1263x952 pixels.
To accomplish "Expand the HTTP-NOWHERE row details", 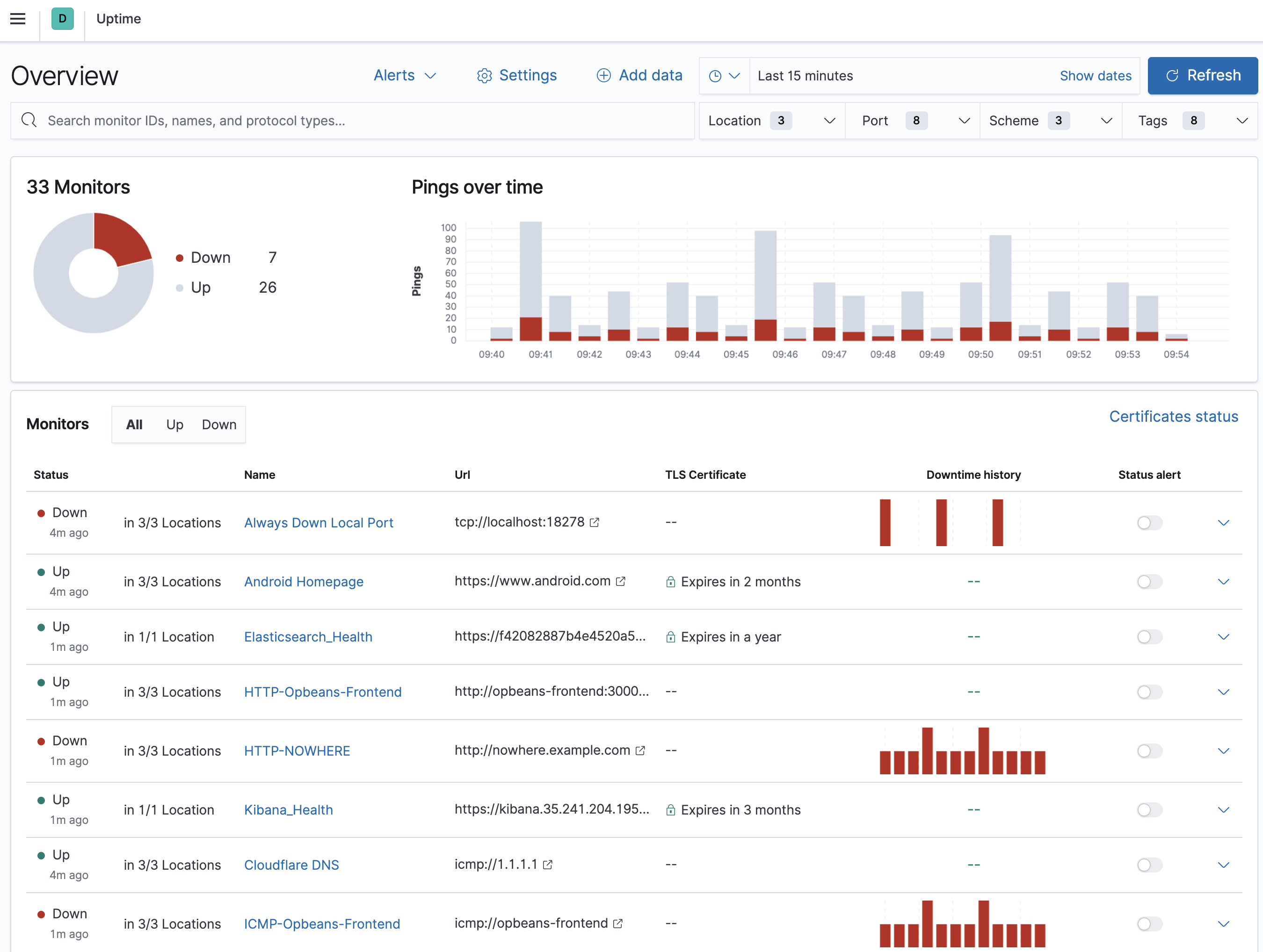I will [1223, 751].
